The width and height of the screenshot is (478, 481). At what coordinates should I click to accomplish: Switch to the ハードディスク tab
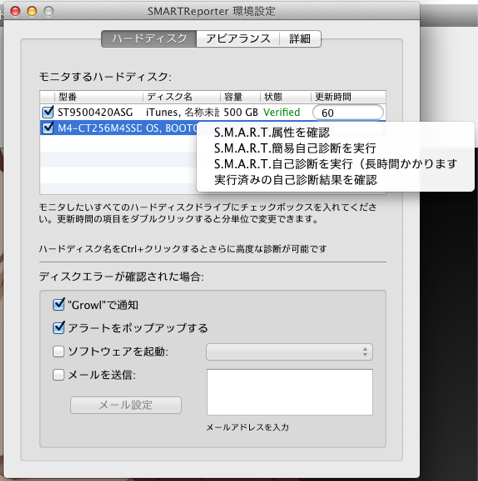149,39
